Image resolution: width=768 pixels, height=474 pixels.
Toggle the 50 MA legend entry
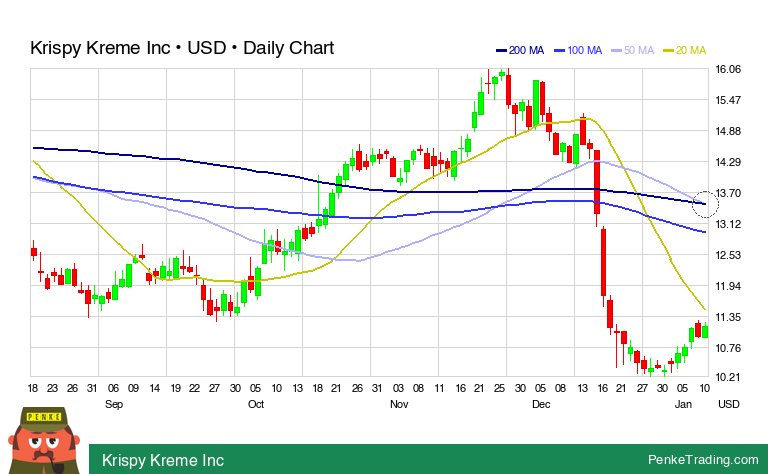632,50
